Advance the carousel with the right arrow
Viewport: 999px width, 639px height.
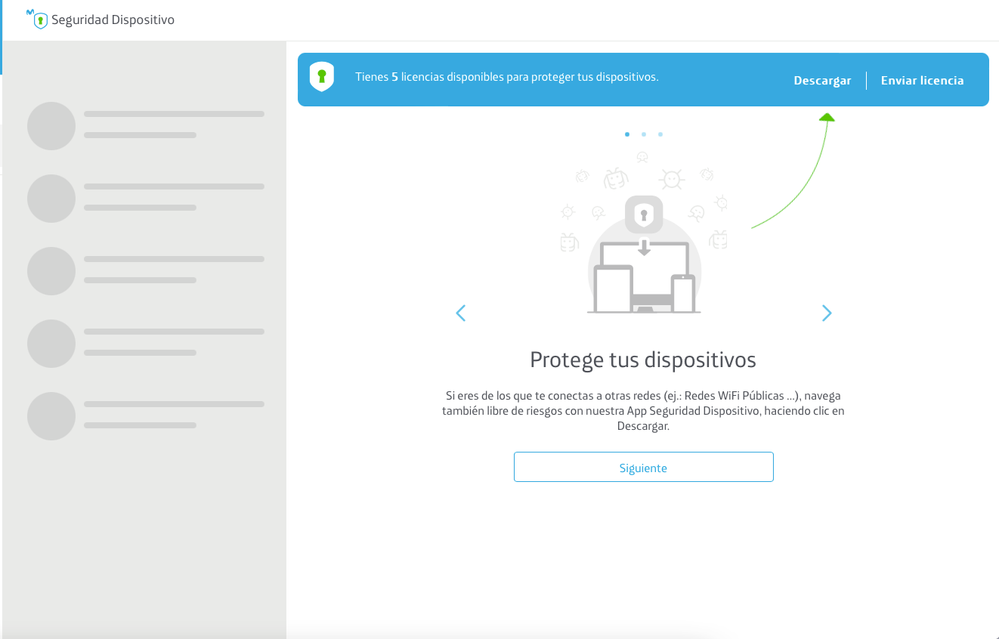pyautogui.click(x=826, y=313)
